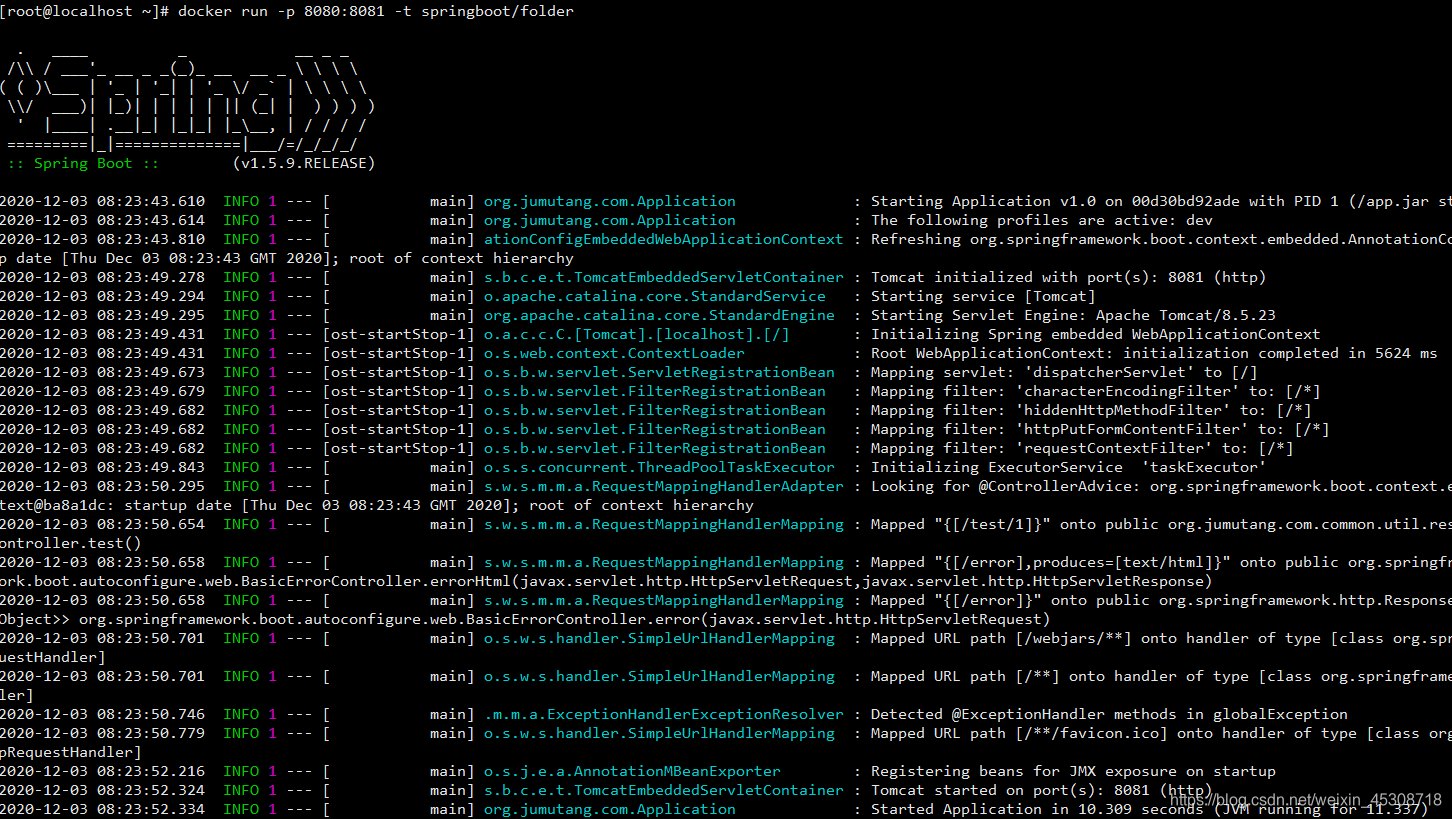
Task: Click 'text@ba8a1dc: startup date' wrapped line
Action: tap(377, 505)
